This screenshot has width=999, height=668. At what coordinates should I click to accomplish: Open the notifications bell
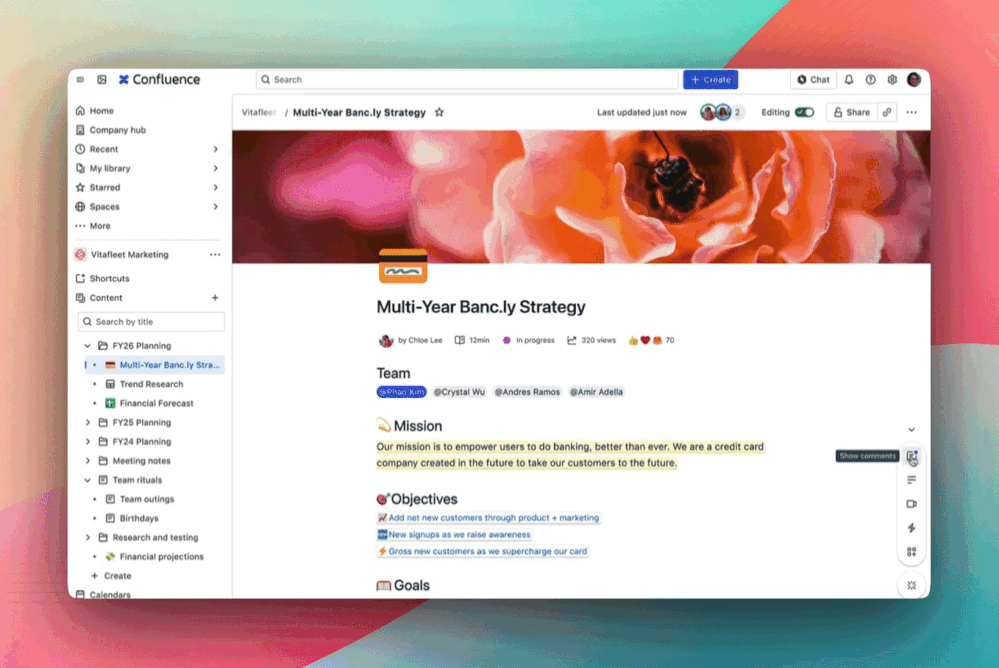coord(849,80)
